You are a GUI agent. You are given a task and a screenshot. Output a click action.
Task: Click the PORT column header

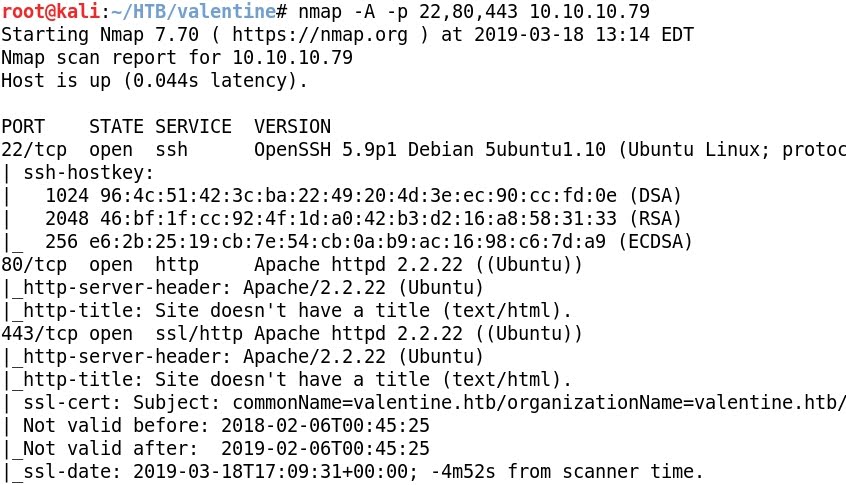click(x=23, y=126)
